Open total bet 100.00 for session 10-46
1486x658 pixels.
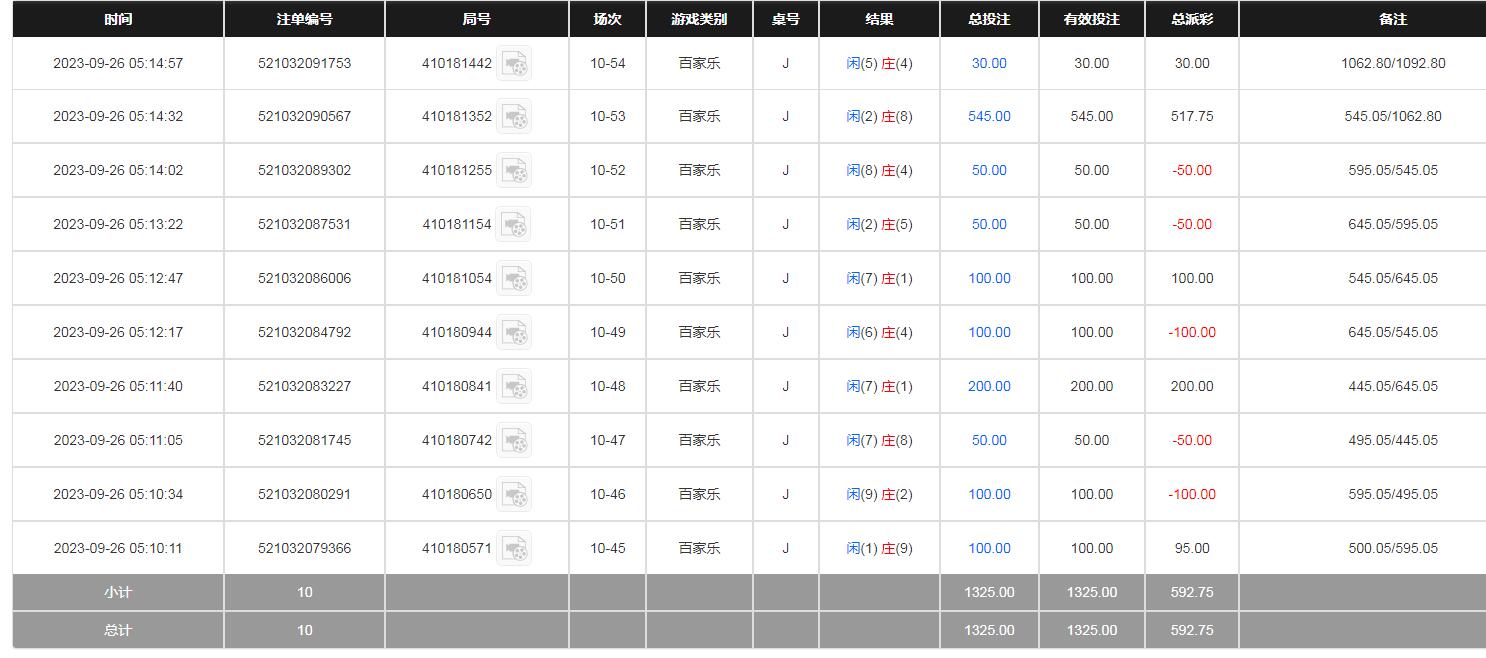pyautogui.click(x=989, y=494)
